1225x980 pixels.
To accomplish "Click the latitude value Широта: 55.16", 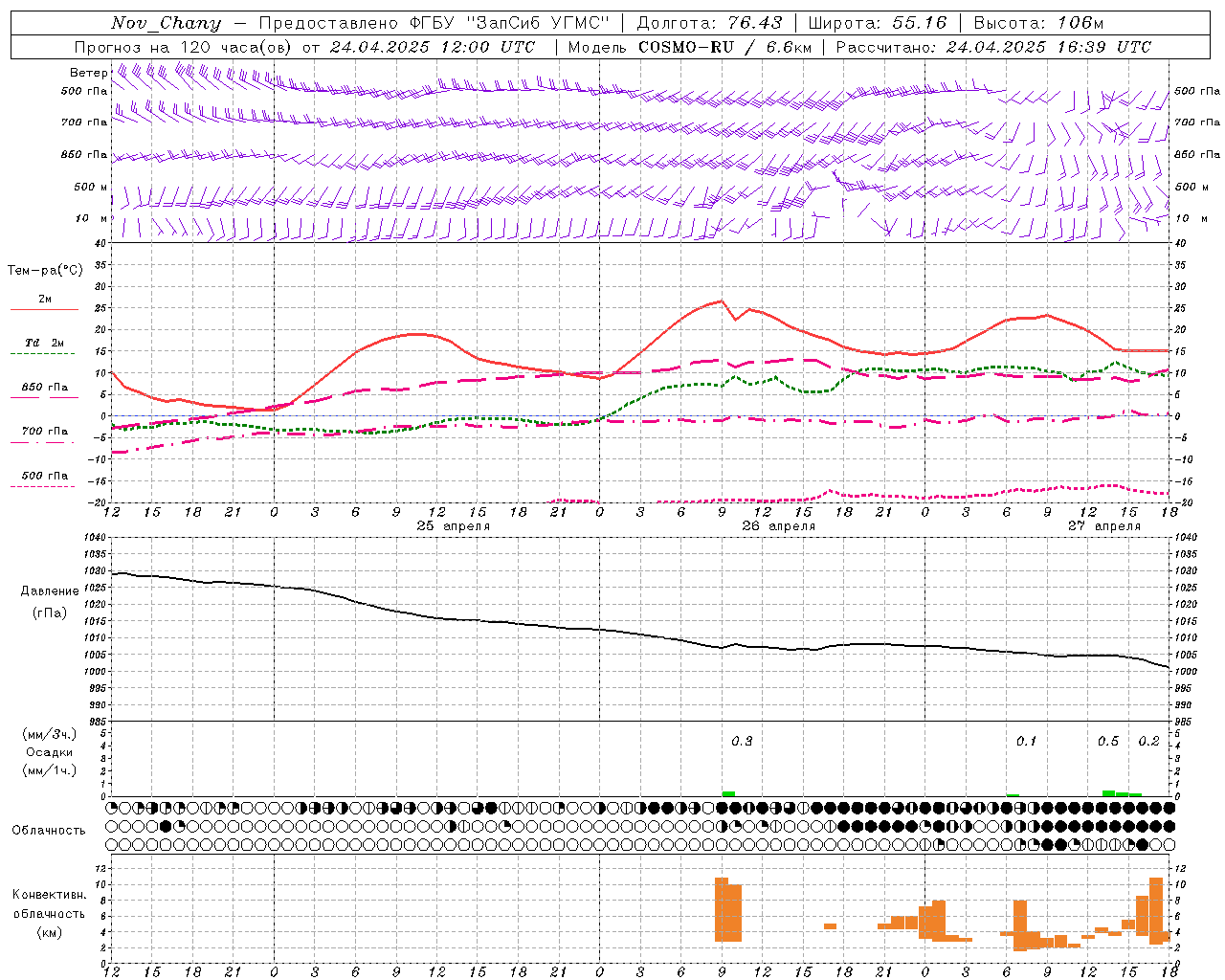I will click(x=878, y=23).
